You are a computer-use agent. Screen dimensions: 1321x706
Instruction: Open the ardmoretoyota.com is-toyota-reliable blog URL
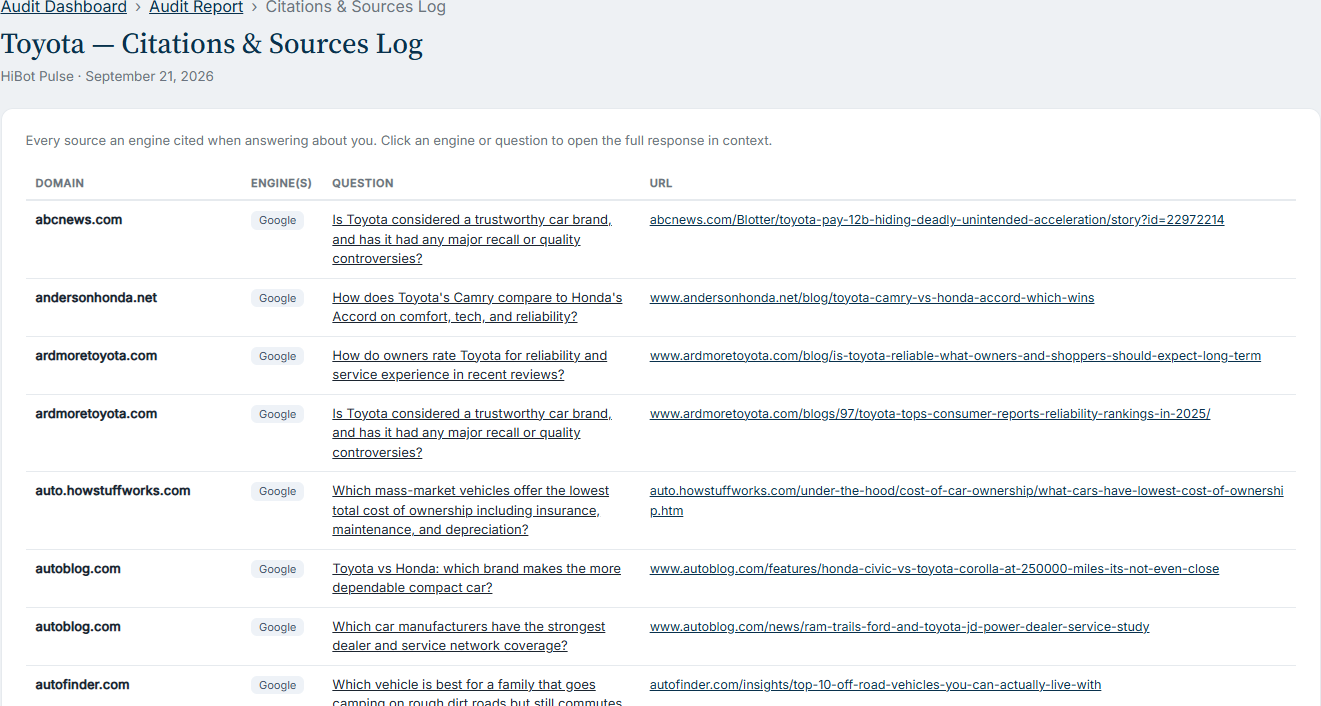(x=955, y=356)
